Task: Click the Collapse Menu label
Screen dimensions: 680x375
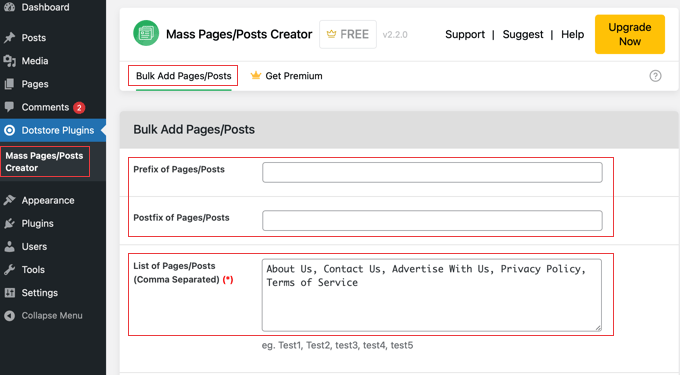Action: click(52, 316)
